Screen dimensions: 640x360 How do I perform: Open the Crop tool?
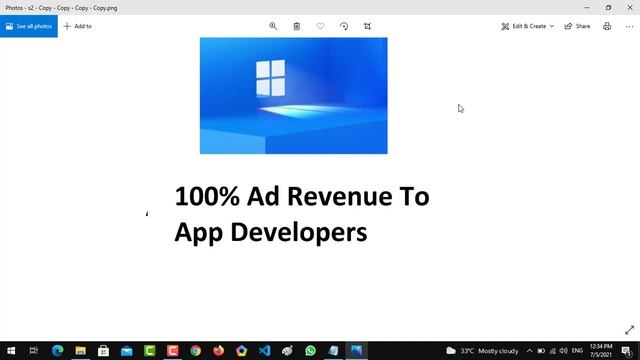tap(367, 26)
